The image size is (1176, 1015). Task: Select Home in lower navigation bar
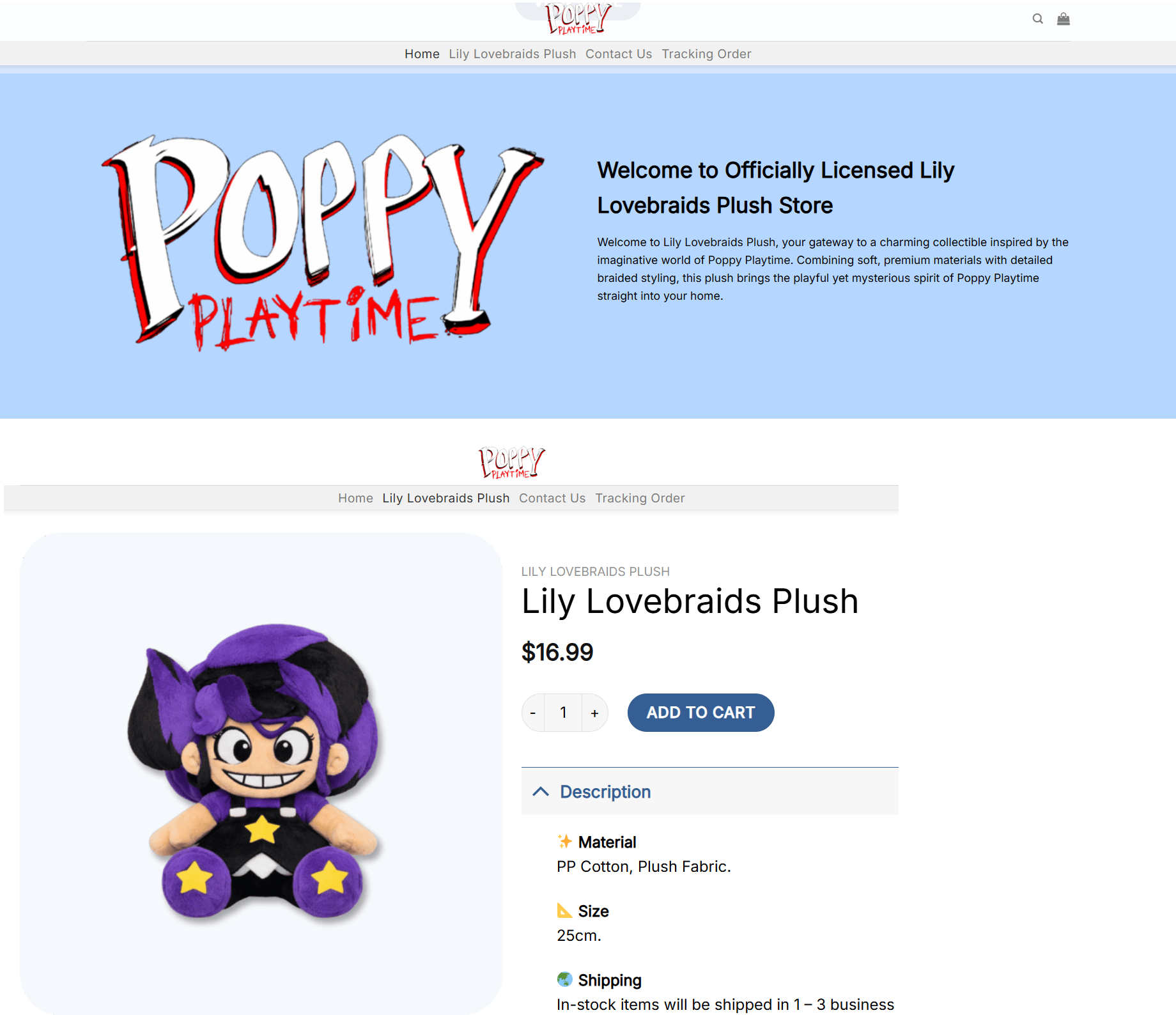point(355,499)
